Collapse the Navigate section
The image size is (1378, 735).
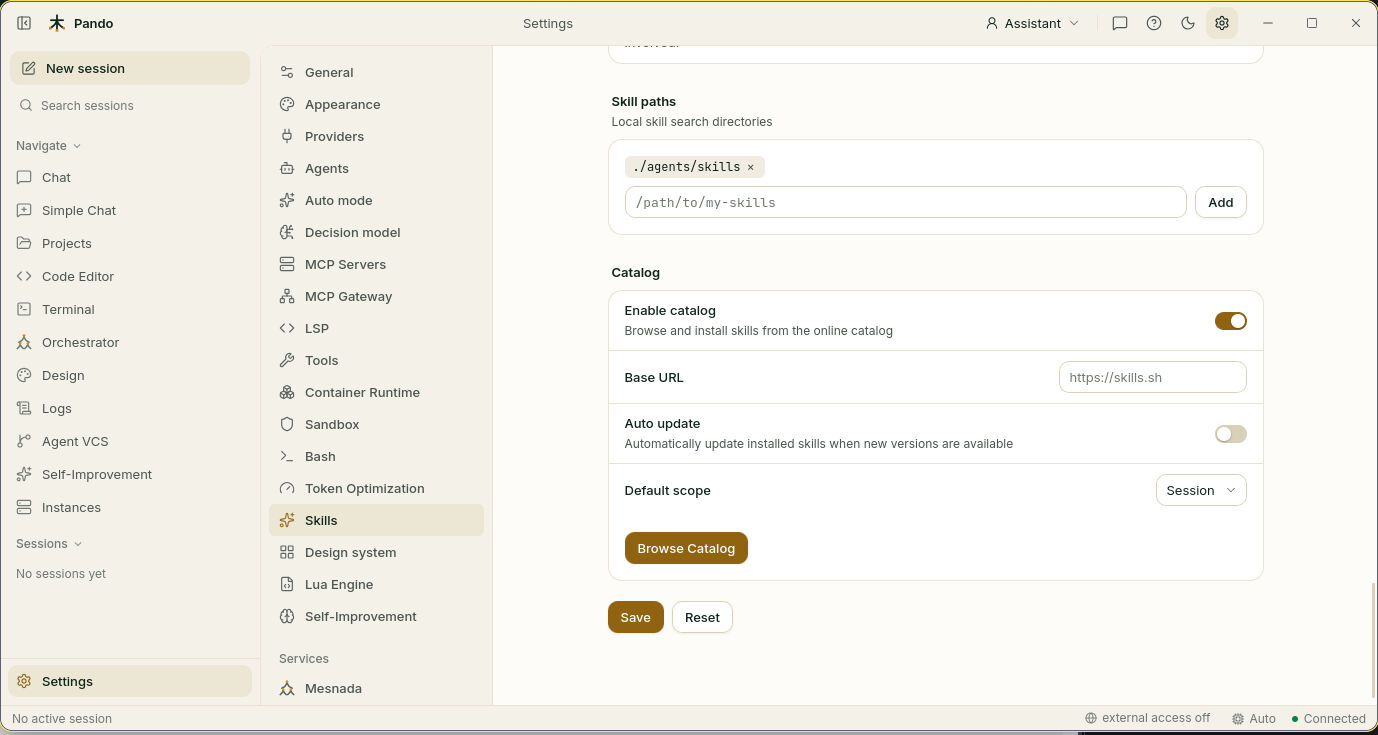click(x=48, y=145)
